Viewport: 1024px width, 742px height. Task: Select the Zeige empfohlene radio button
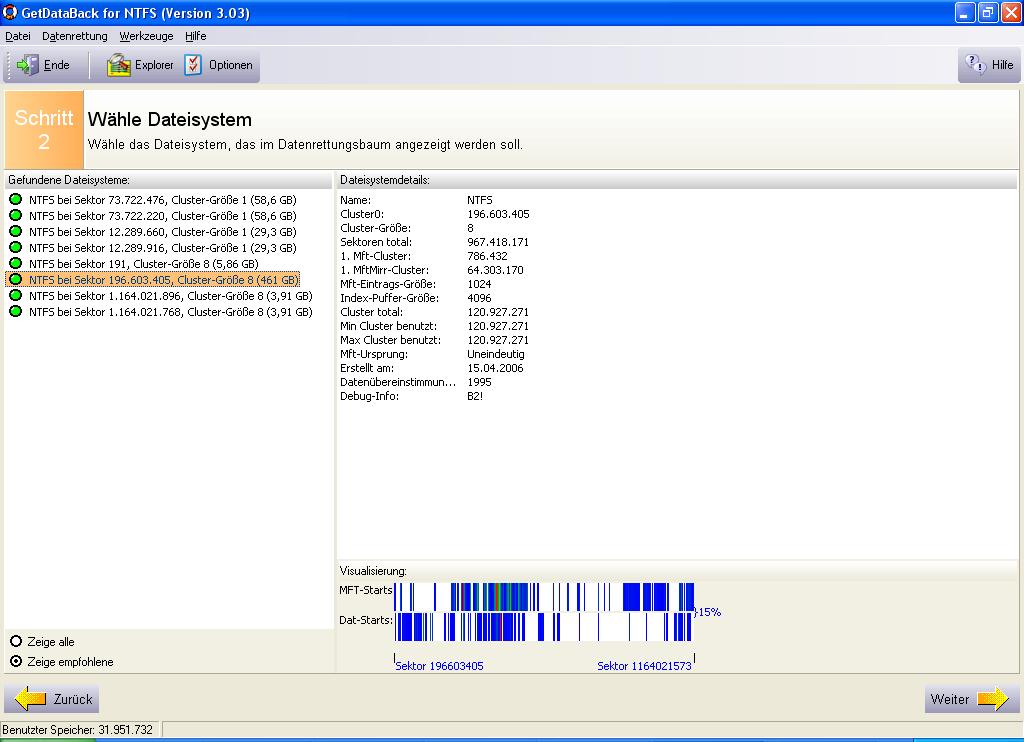tap(16, 661)
